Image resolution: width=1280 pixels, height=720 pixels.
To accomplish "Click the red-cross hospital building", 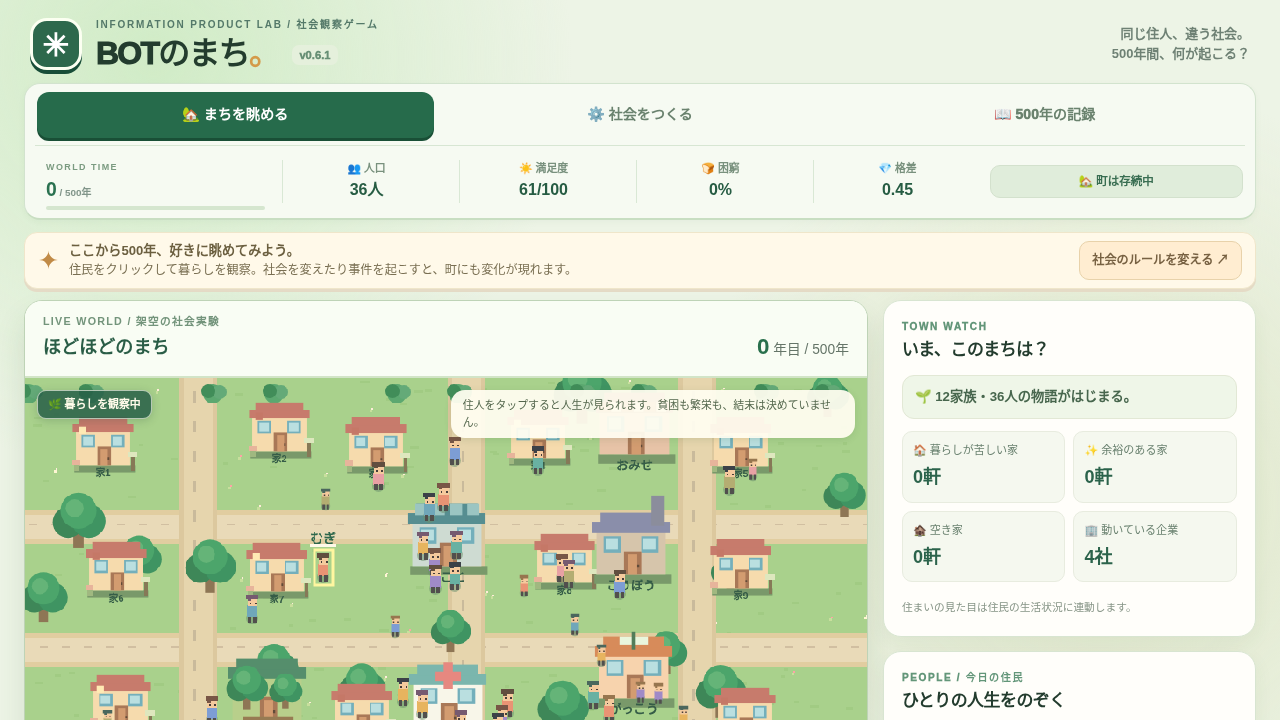I will (x=448, y=692).
